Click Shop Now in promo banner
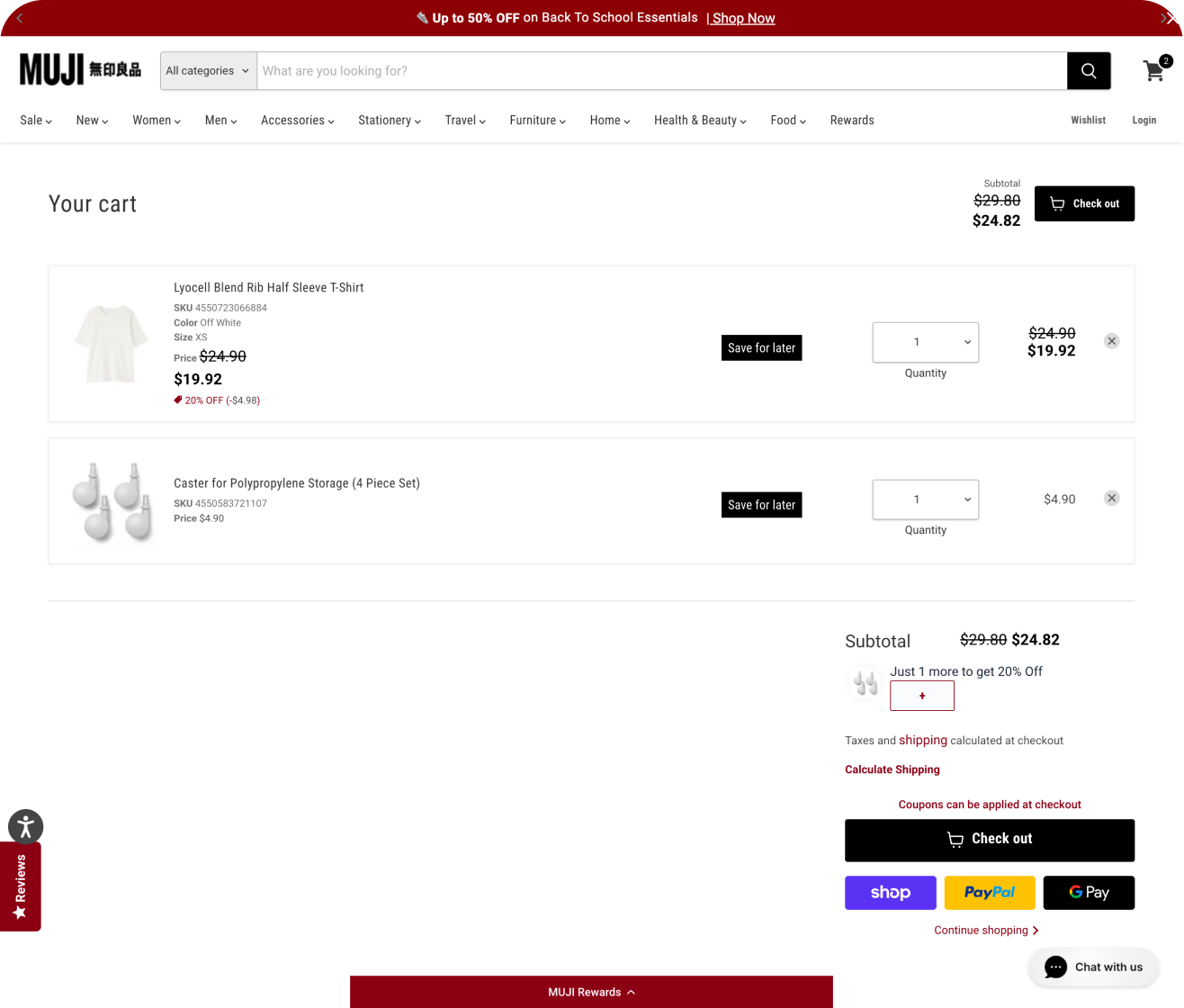Screen dimensions: 1184x1008 point(743,18)
